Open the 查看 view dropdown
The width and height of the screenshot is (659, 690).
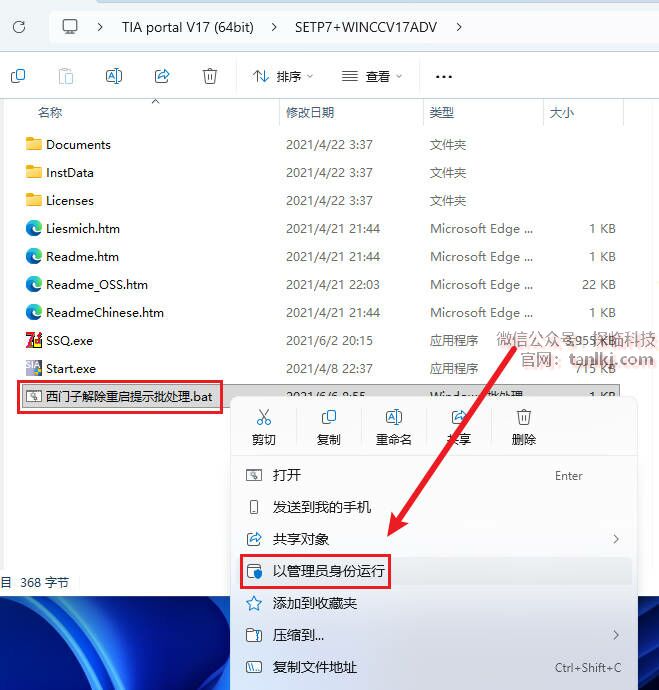(372, 77)
